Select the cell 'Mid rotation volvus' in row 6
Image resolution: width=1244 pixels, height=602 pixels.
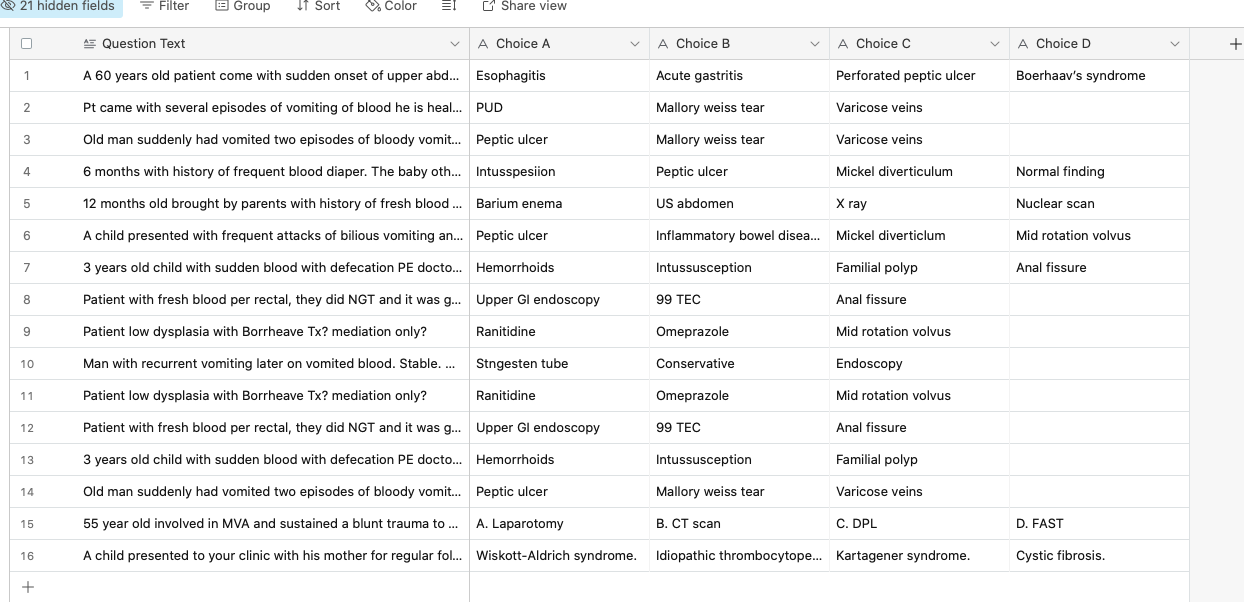click(1099, 236)
